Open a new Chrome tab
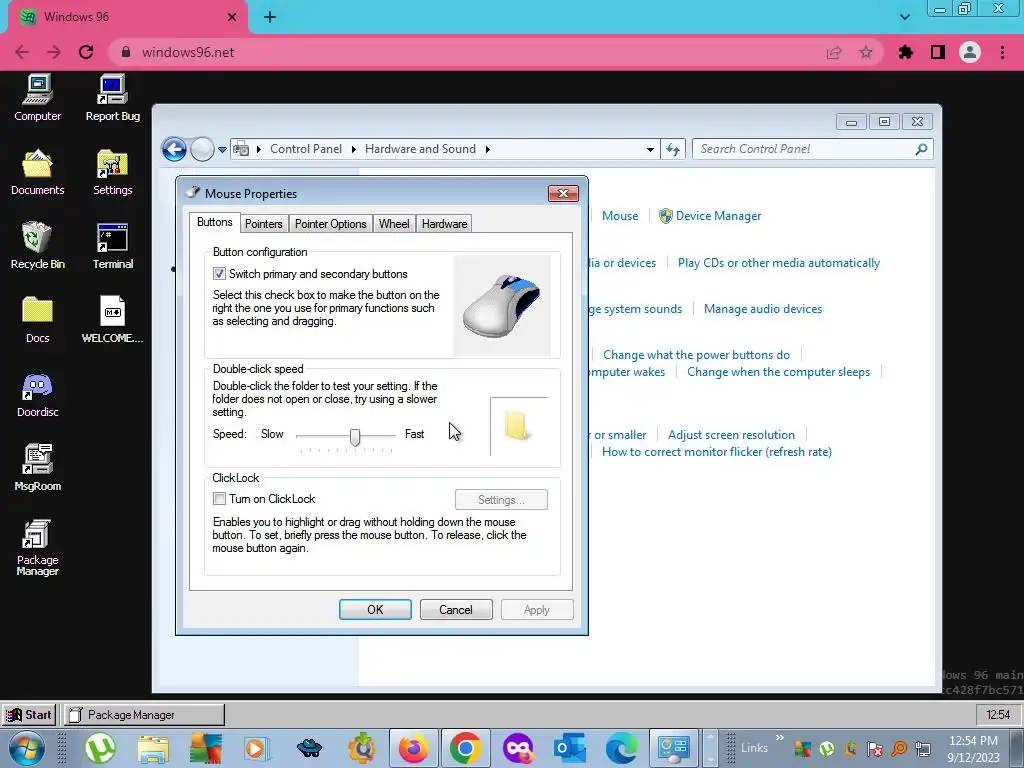Image resolution: width=1024 pixels, height=768 pixels. pos(270,18)
